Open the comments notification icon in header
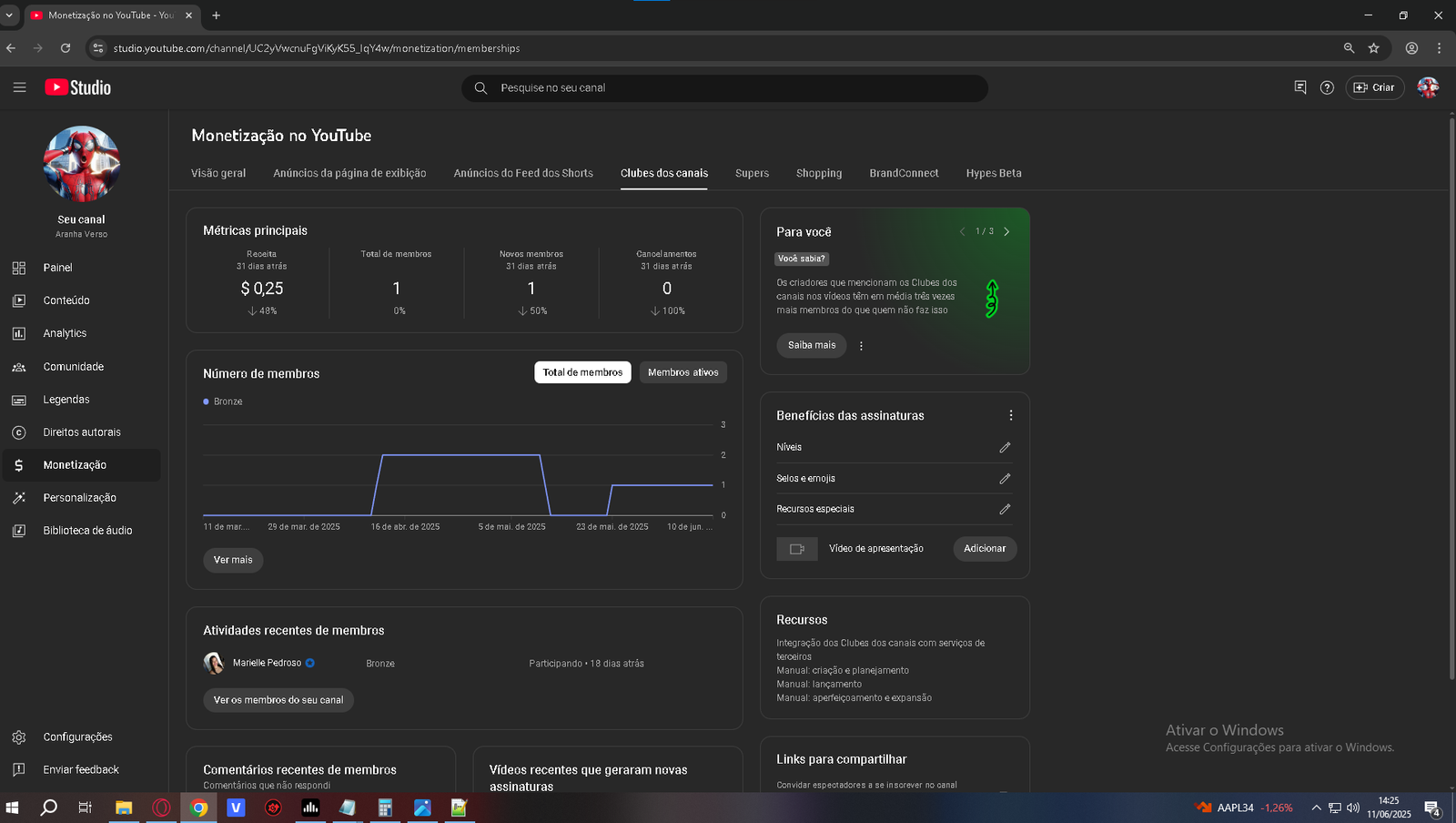 (x=1300, y=87)
